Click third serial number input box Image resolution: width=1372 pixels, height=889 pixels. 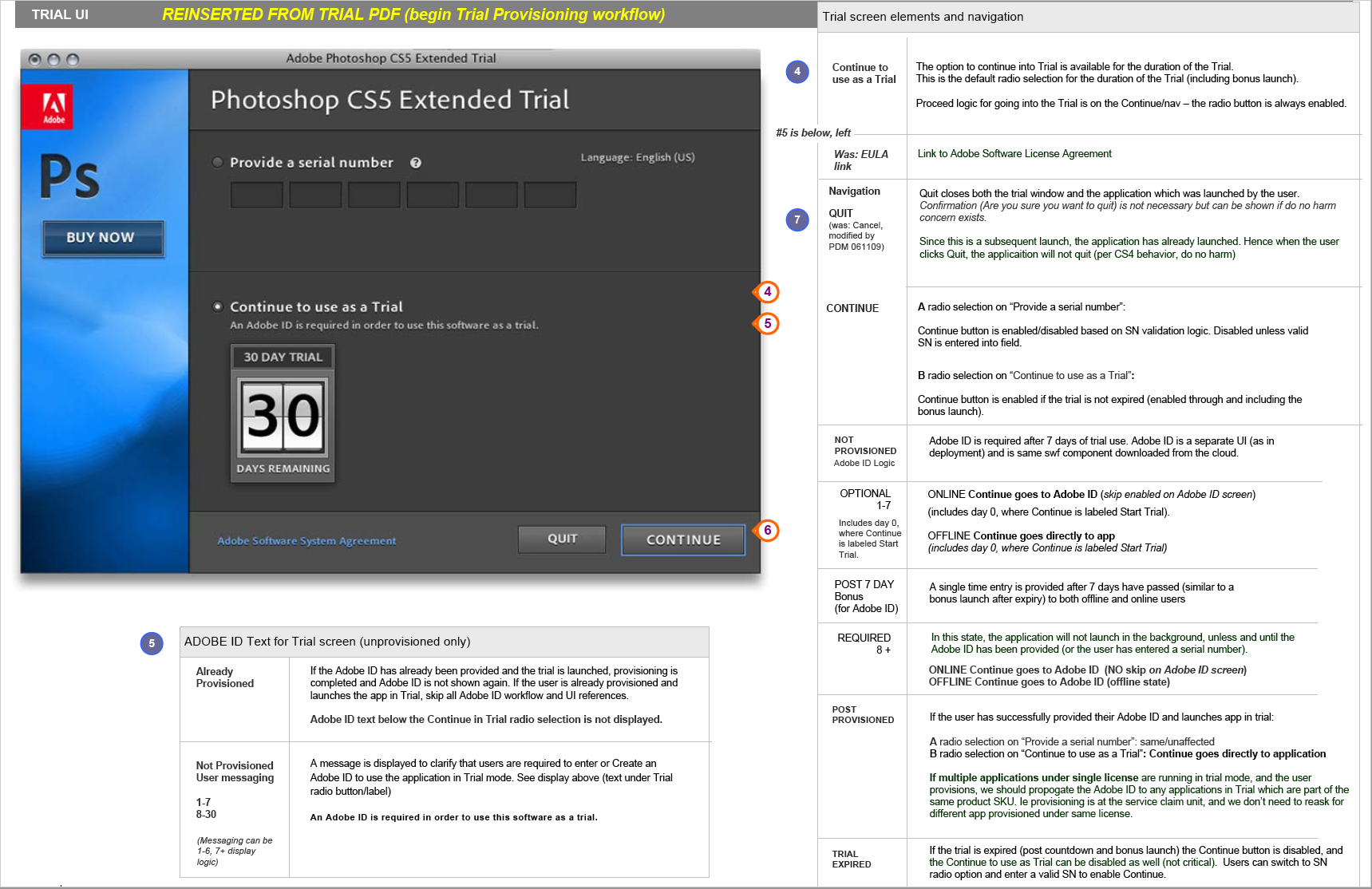[374, 195]
